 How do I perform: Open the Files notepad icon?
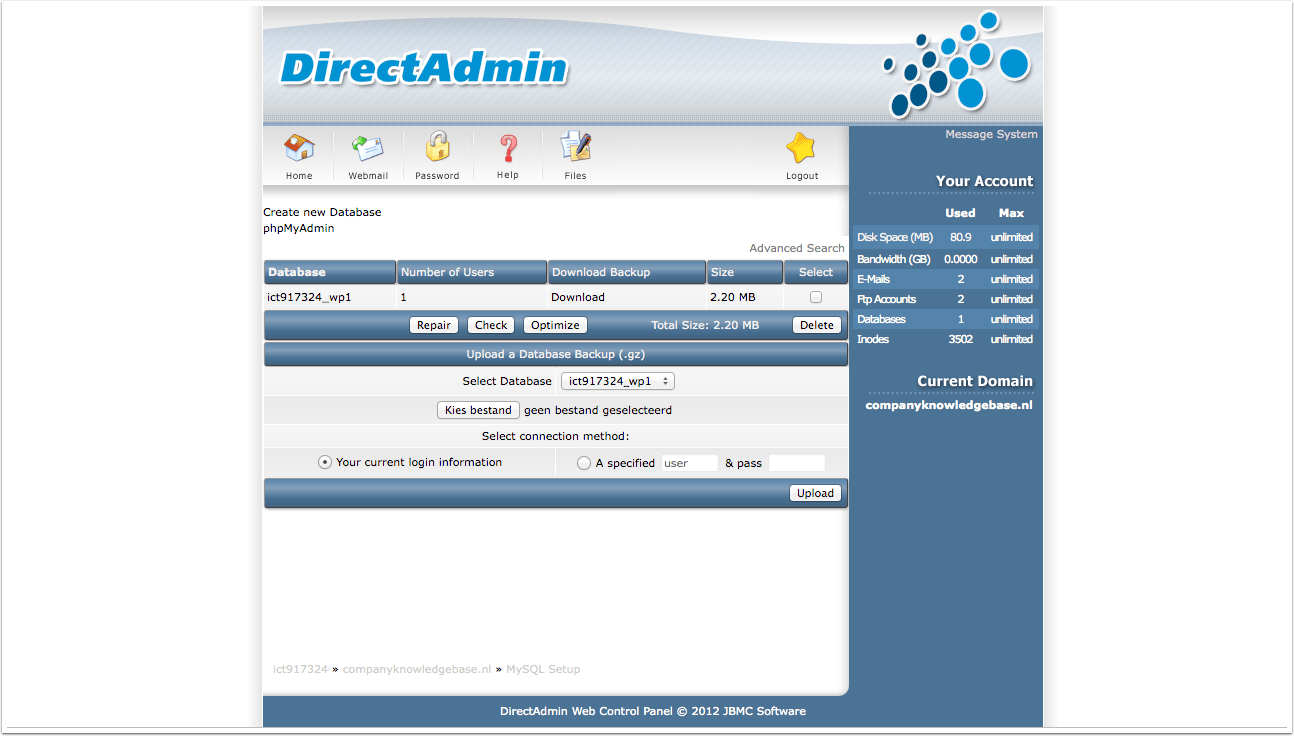point(575,147)
